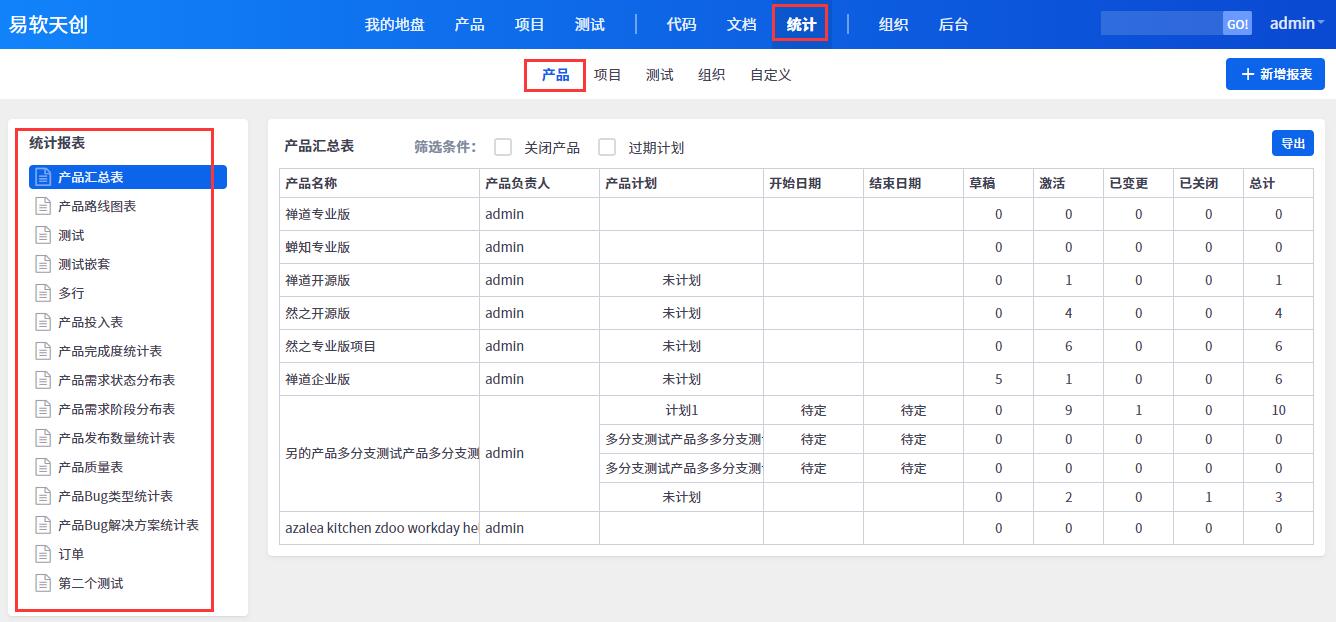Tick the 过期计划 filter checkbox
The height and width of the screenshot is (622, 1336).
click(607, 147)
